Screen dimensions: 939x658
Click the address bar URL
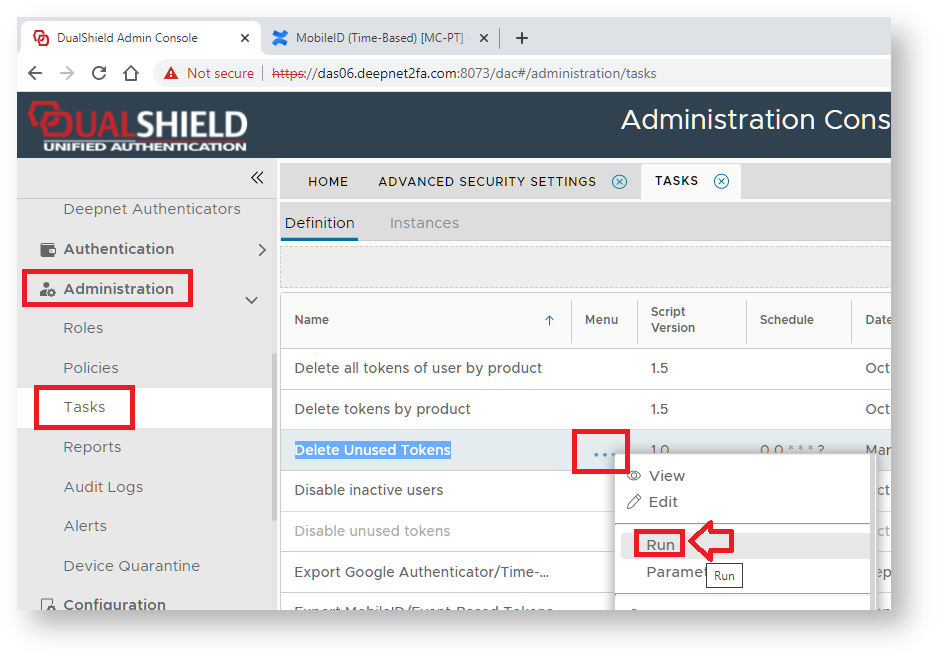click(x=464, y=73)
